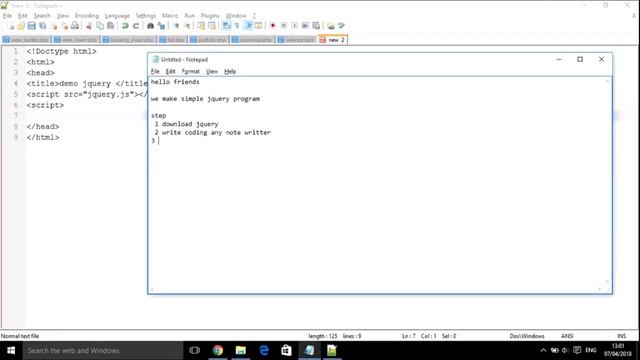Click the Replace toolbar icon
This screenshot has height=360, width=640.
(162, 26)
